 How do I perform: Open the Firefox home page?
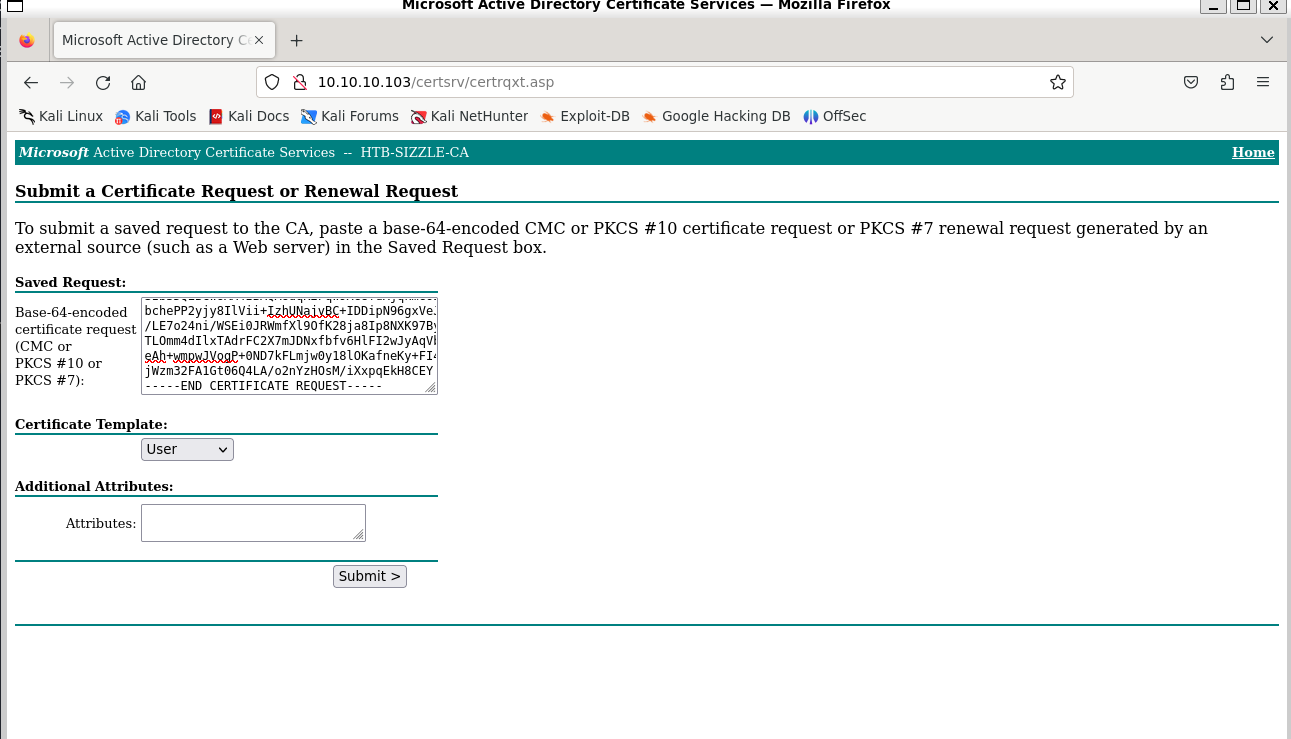coord(139,83)
